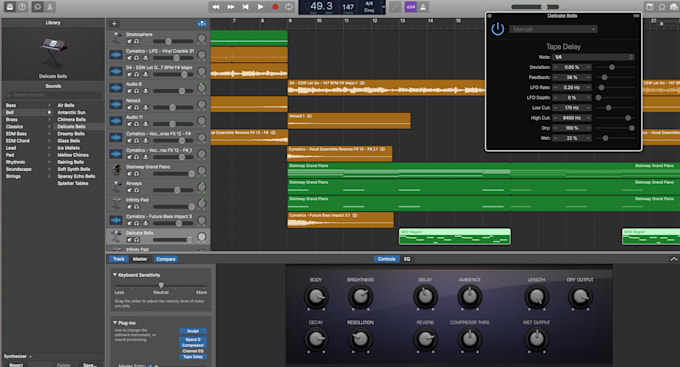
Task: Go to the beginning of the project
Action: pyautogui.click(x=245, y=7)
